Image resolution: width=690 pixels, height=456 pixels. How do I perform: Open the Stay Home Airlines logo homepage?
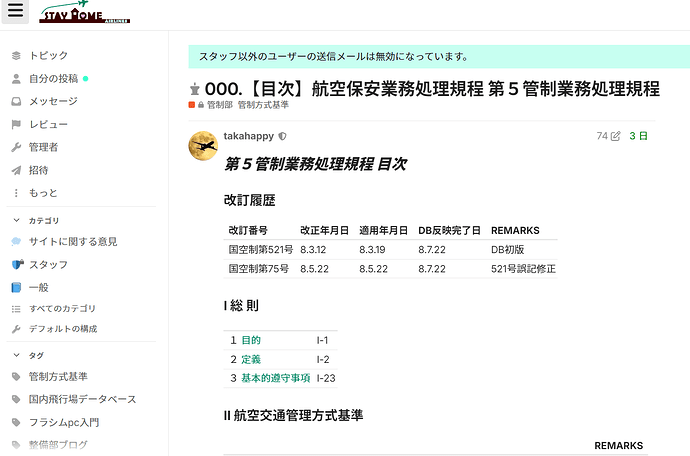[84, 12]
